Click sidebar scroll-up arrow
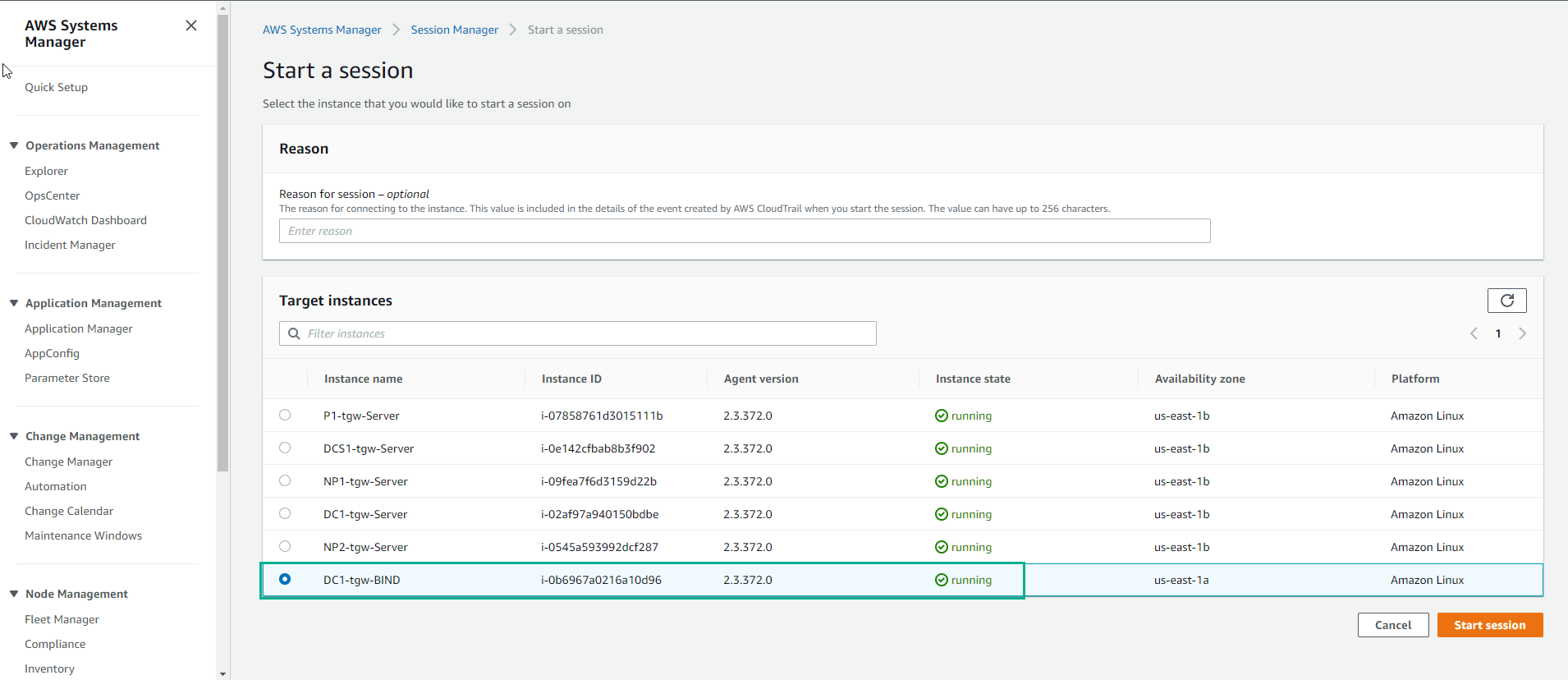This screenshot has height=680, width=1568. (x=222, y=7)
